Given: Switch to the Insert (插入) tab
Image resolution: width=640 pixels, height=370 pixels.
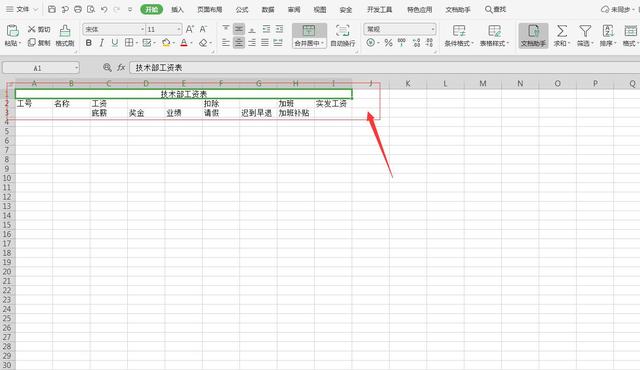Looking at the screenshot, I should pyautogui.click(x=177, y=9).
